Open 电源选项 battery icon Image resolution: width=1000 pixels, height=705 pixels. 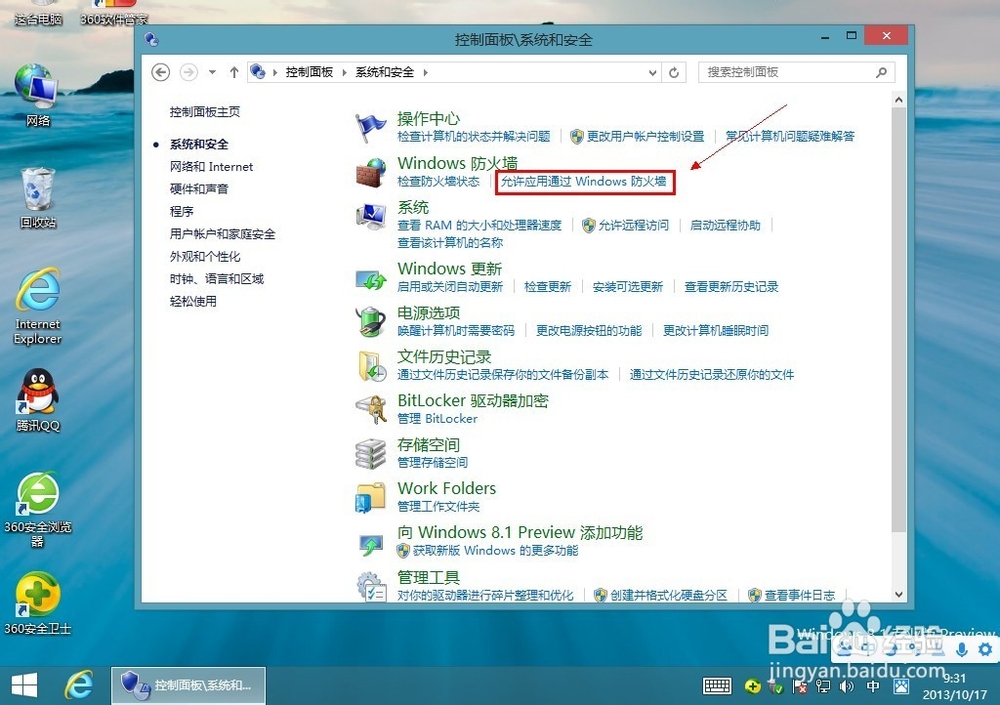371,322
